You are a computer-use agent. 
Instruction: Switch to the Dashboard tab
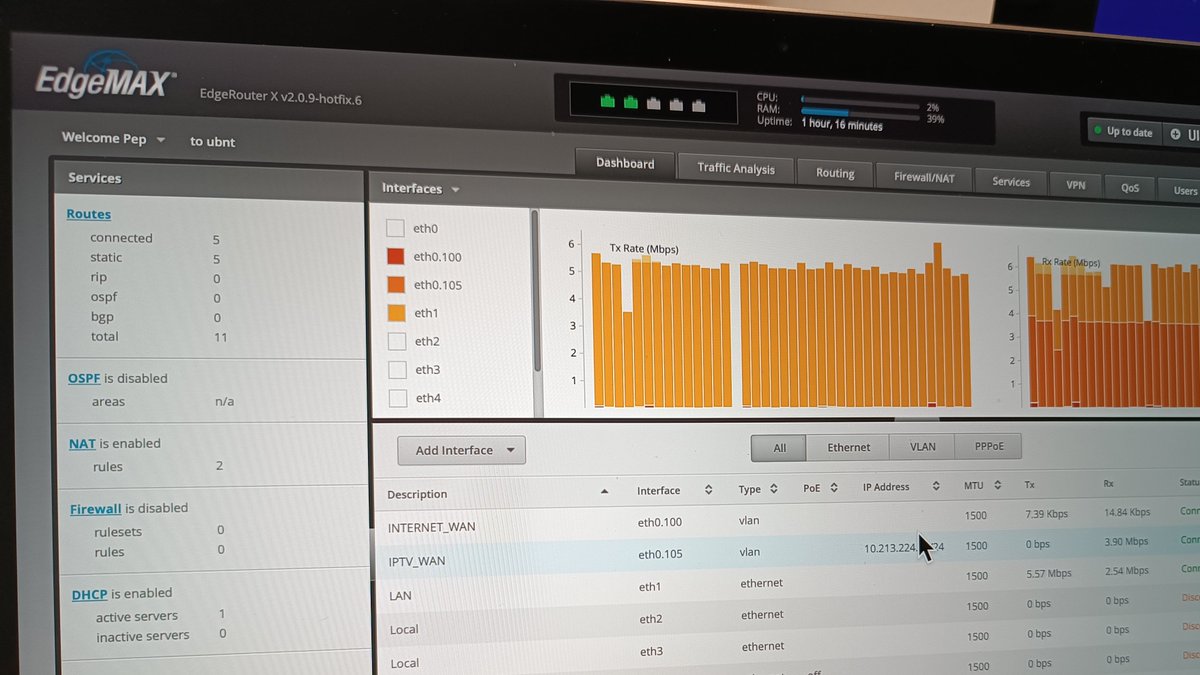tap(625, 163)
